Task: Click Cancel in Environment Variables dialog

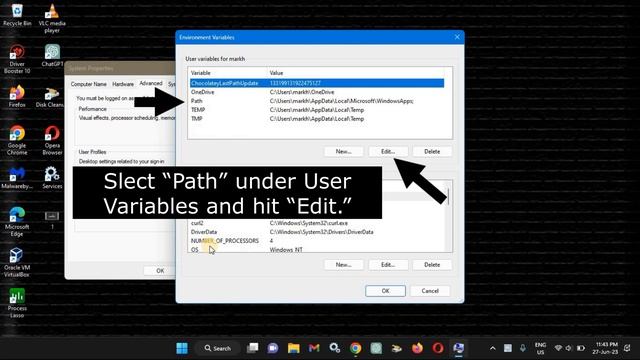Action: click(x=430, y=291)
